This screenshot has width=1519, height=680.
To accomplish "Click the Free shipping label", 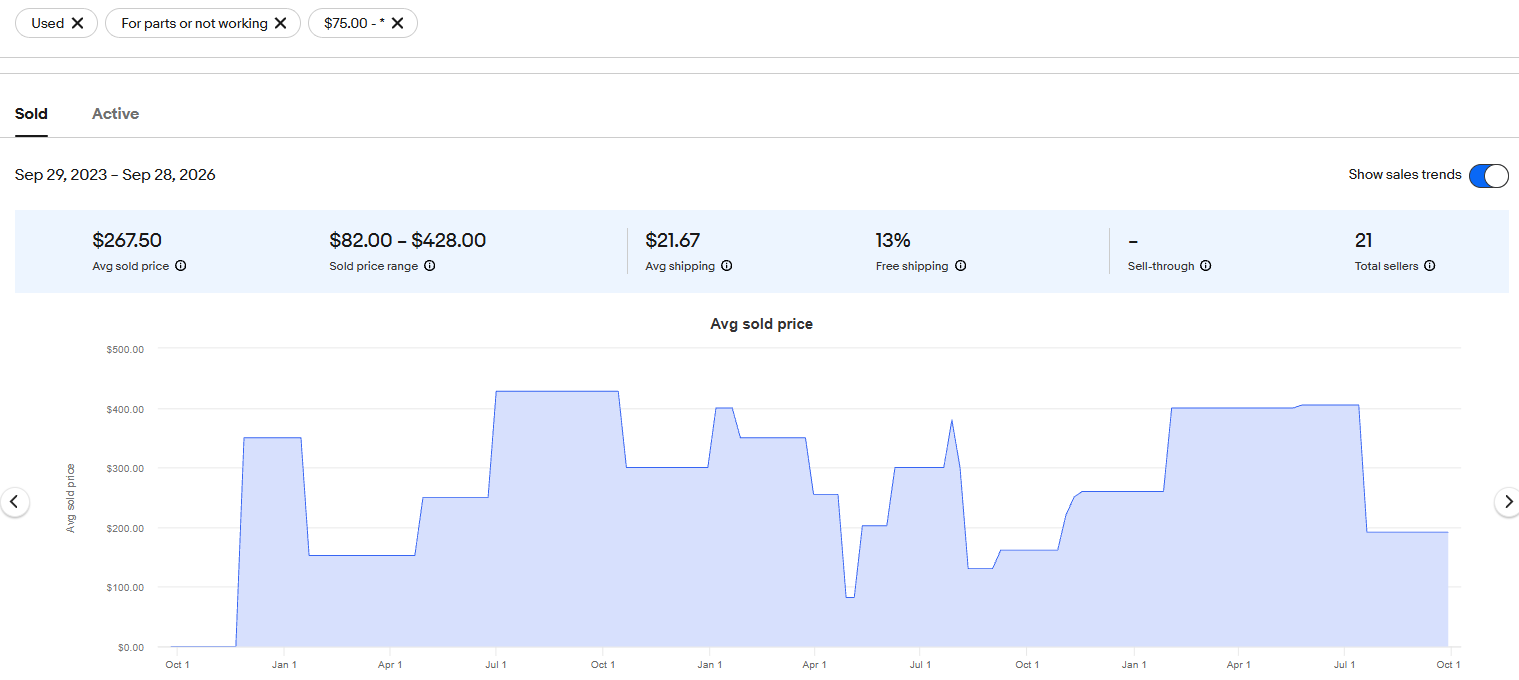I will [x=912, y=266].
